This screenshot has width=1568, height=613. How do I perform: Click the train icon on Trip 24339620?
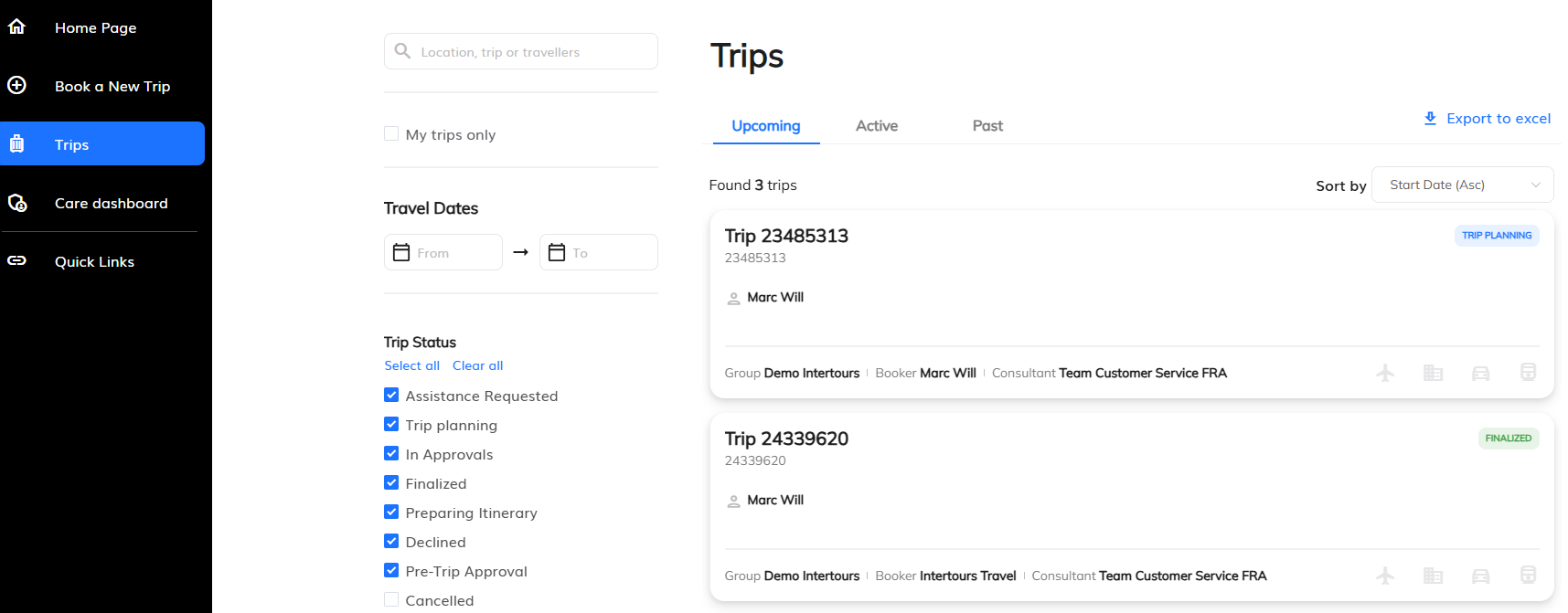tap(1528, 575)
